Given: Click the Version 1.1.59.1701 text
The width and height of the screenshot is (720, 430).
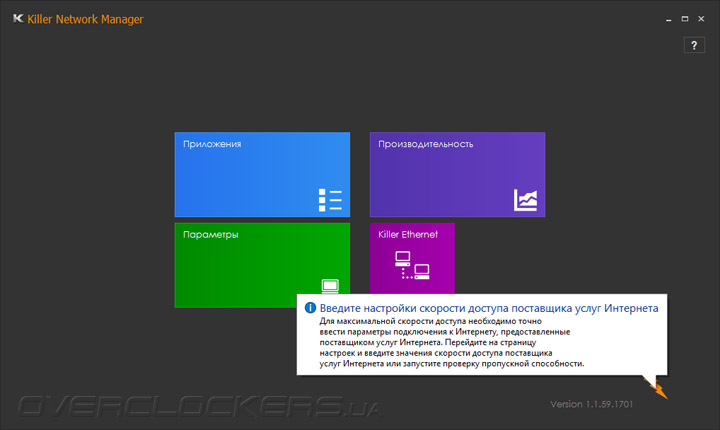Looking at the screenshot, I should click(x=591, y=404).
